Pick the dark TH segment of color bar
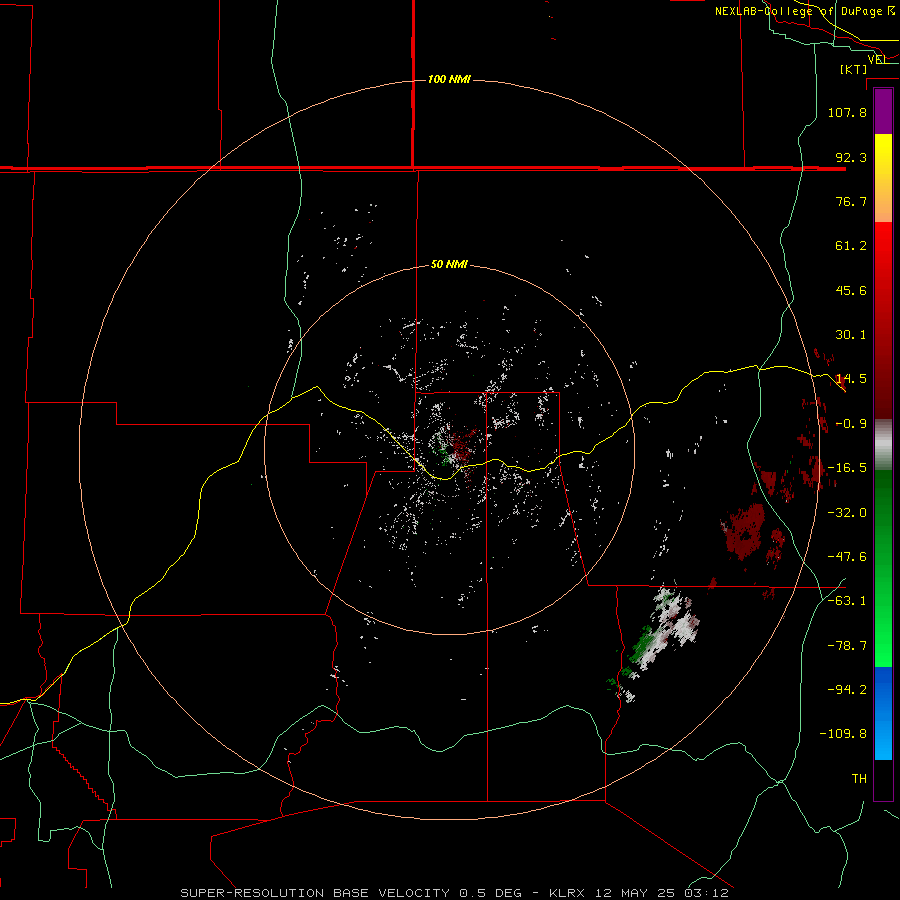The width and height of the screenshot is (900, 900). (883, 779)
